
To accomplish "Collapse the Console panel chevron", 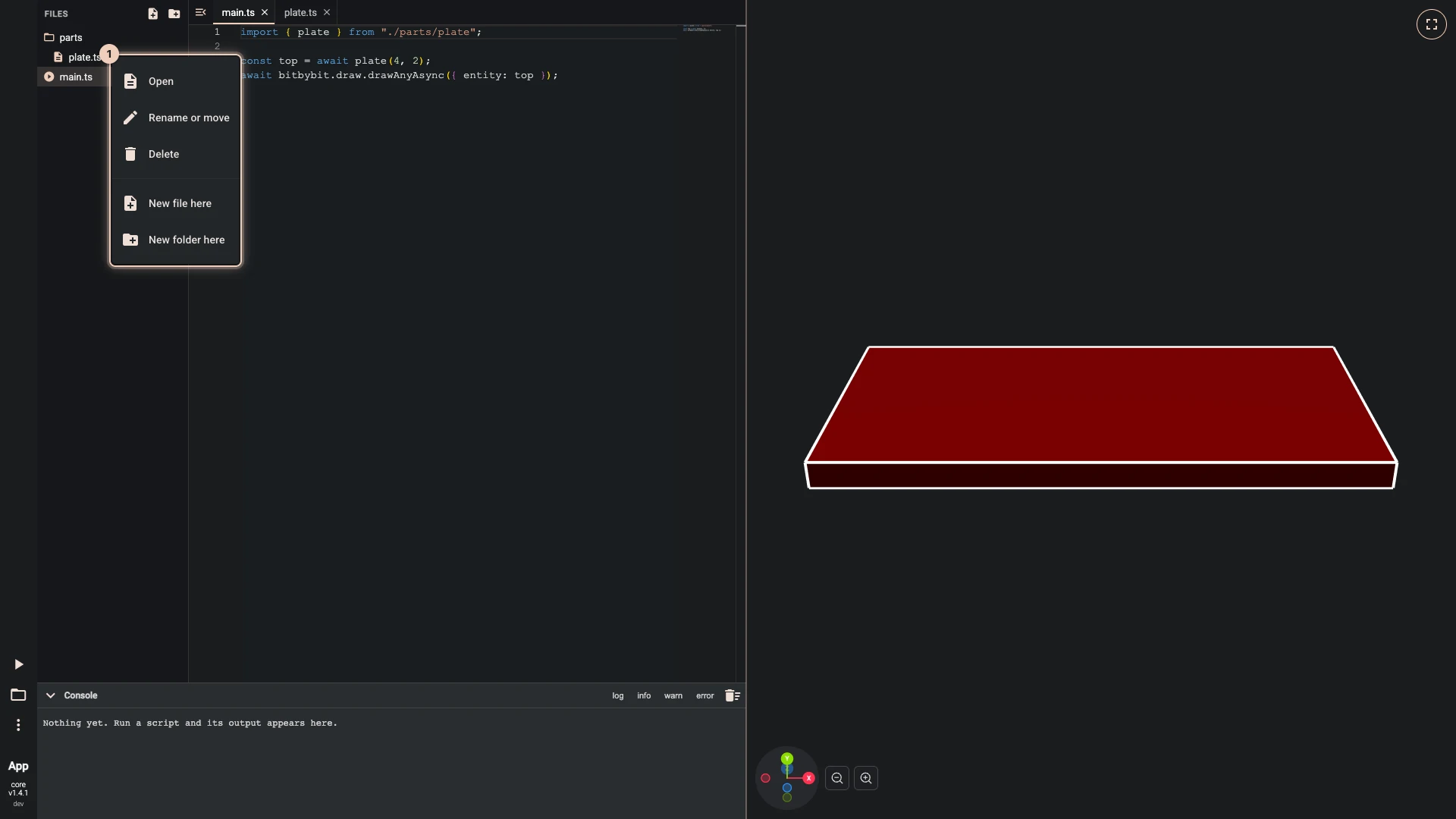I will [x=50, y=695].
